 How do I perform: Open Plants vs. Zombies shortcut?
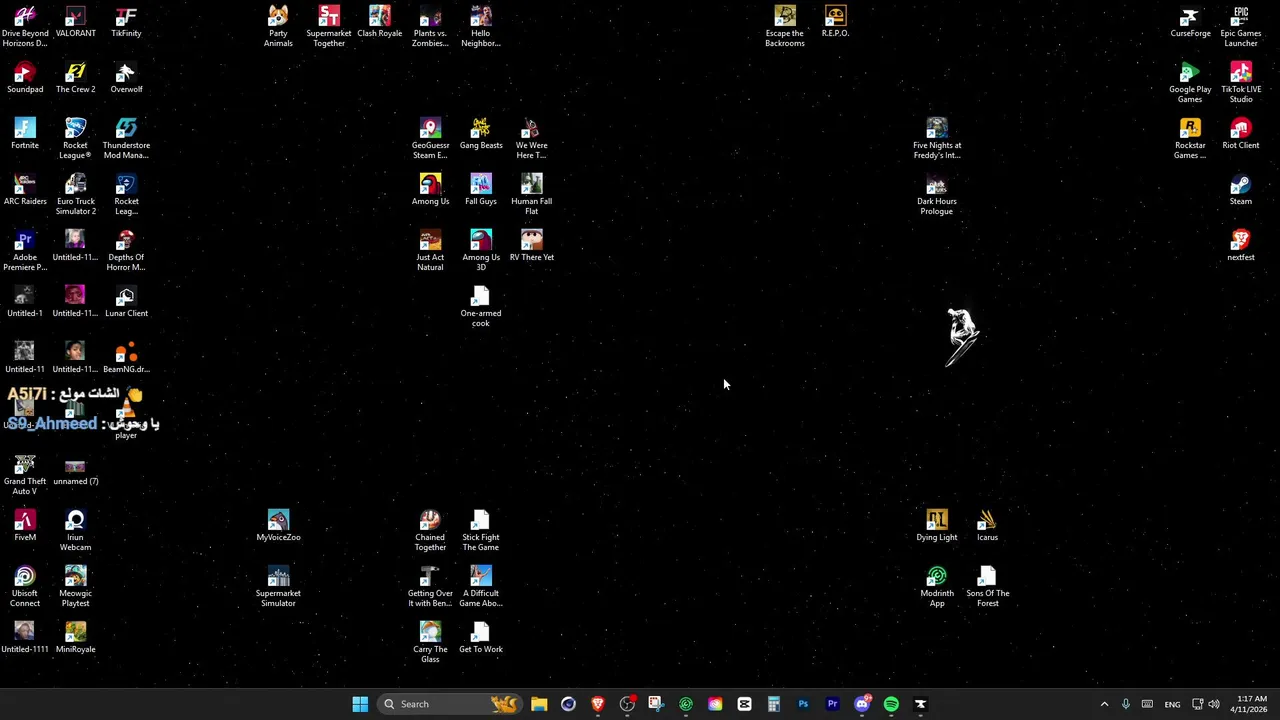(x=430, y=27)
